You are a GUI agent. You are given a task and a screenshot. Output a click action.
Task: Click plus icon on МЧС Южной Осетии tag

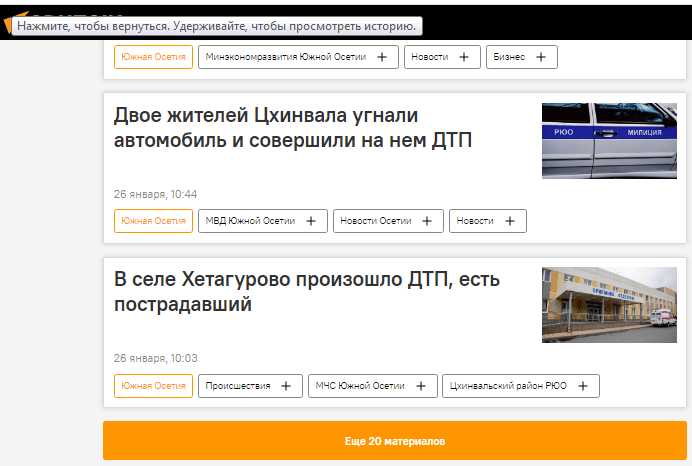click(421, 386)
